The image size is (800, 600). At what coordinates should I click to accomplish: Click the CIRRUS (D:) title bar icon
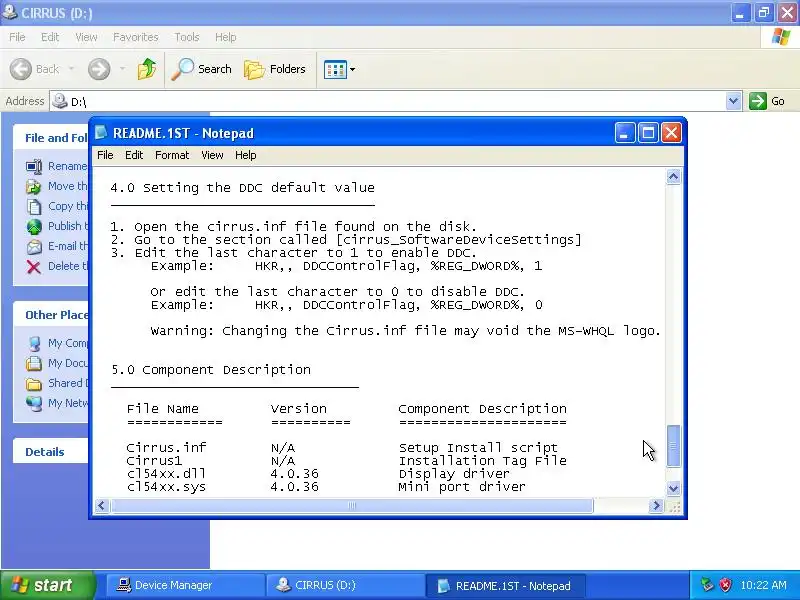tap(10, 12)
